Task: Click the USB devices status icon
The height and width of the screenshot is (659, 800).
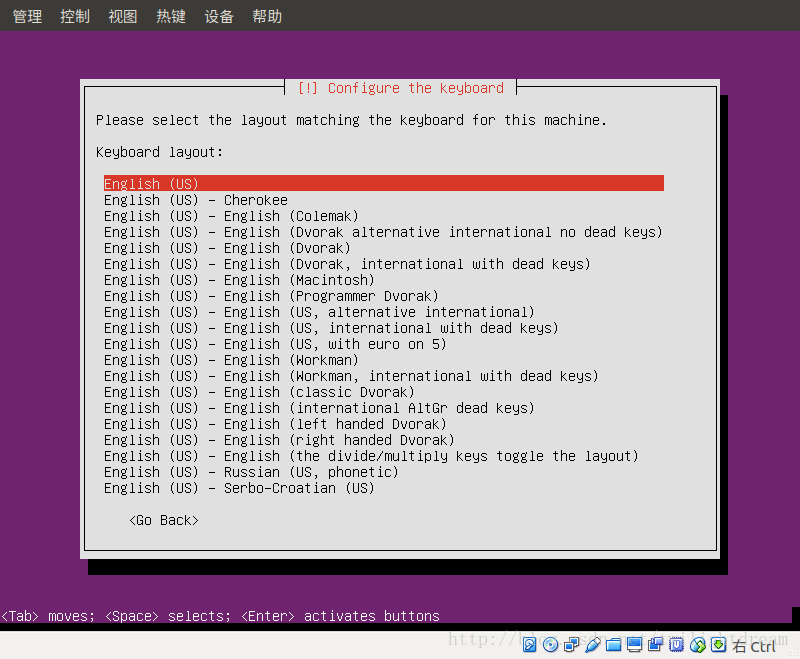Action: pos(675,645)
